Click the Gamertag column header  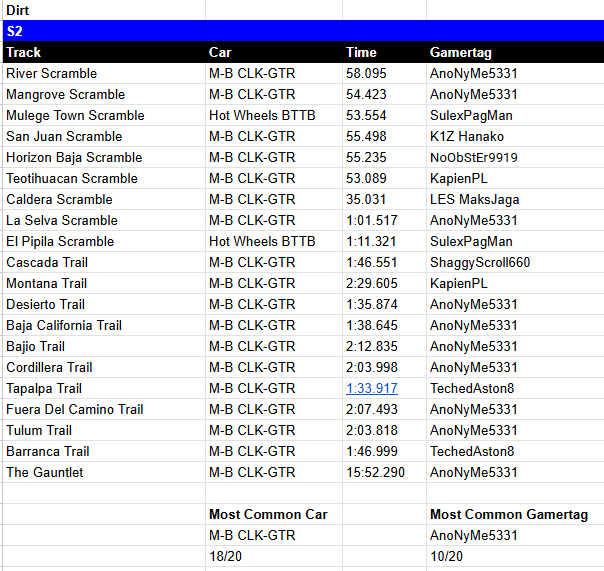tap(515, 52)
